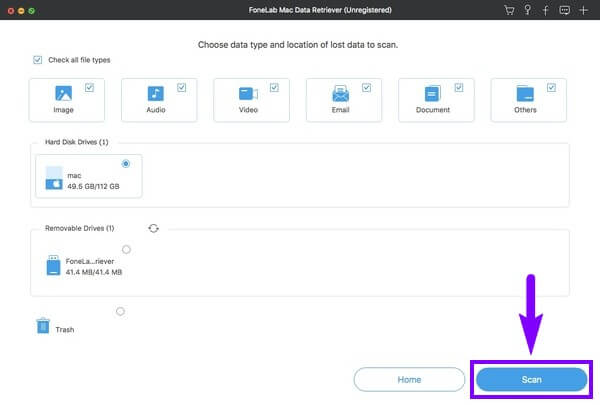Minimize the window with the yellow button
This screenshot has height=405, width=600.
[x=21, y=11]
